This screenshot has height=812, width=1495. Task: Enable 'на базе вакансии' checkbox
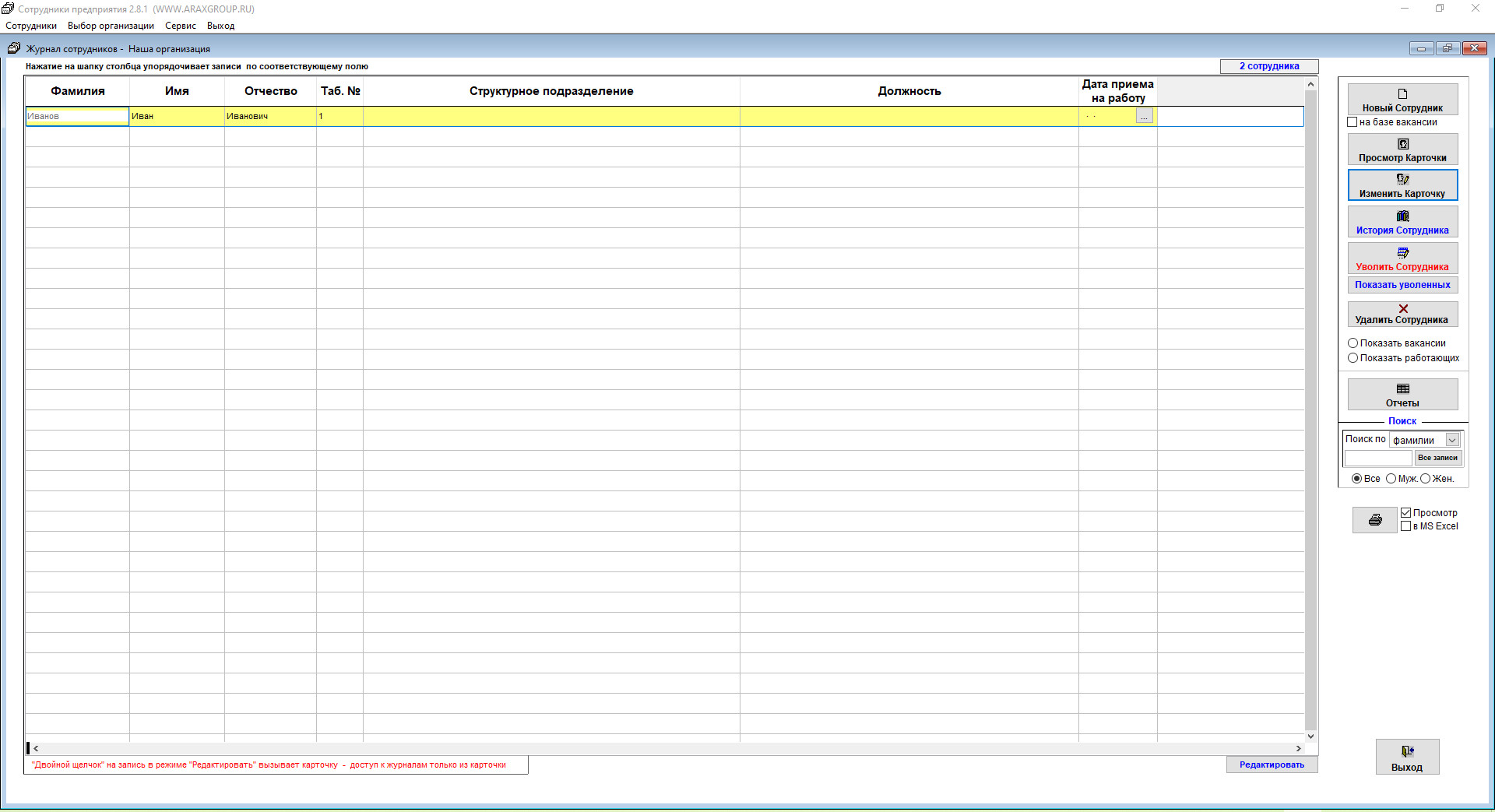coord(1353,122)
